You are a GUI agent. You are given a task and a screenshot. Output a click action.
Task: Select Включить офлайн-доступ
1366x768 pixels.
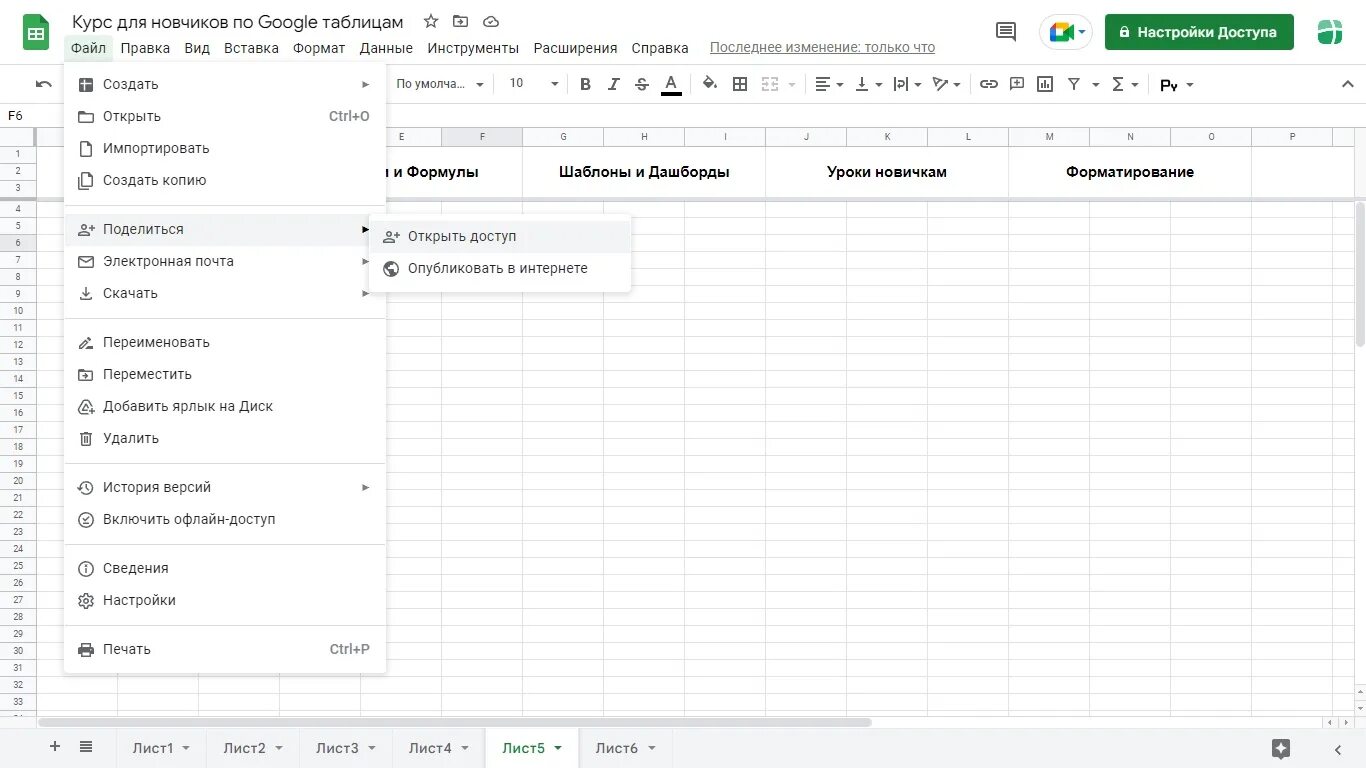pos(225,519)
